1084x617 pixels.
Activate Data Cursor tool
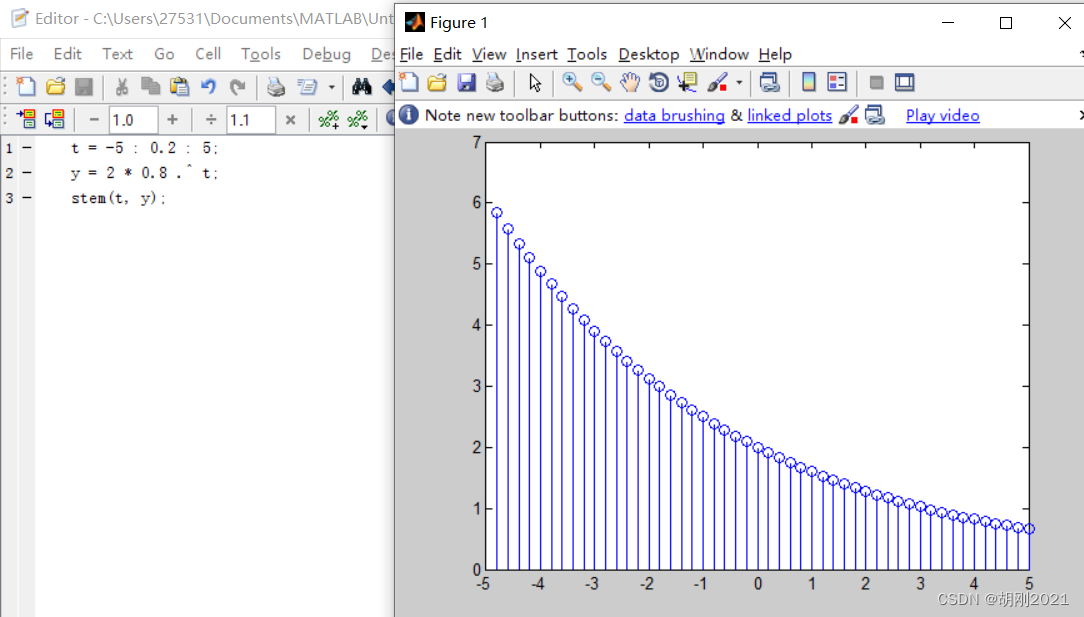pyautogui.click(x=687, y=82)
